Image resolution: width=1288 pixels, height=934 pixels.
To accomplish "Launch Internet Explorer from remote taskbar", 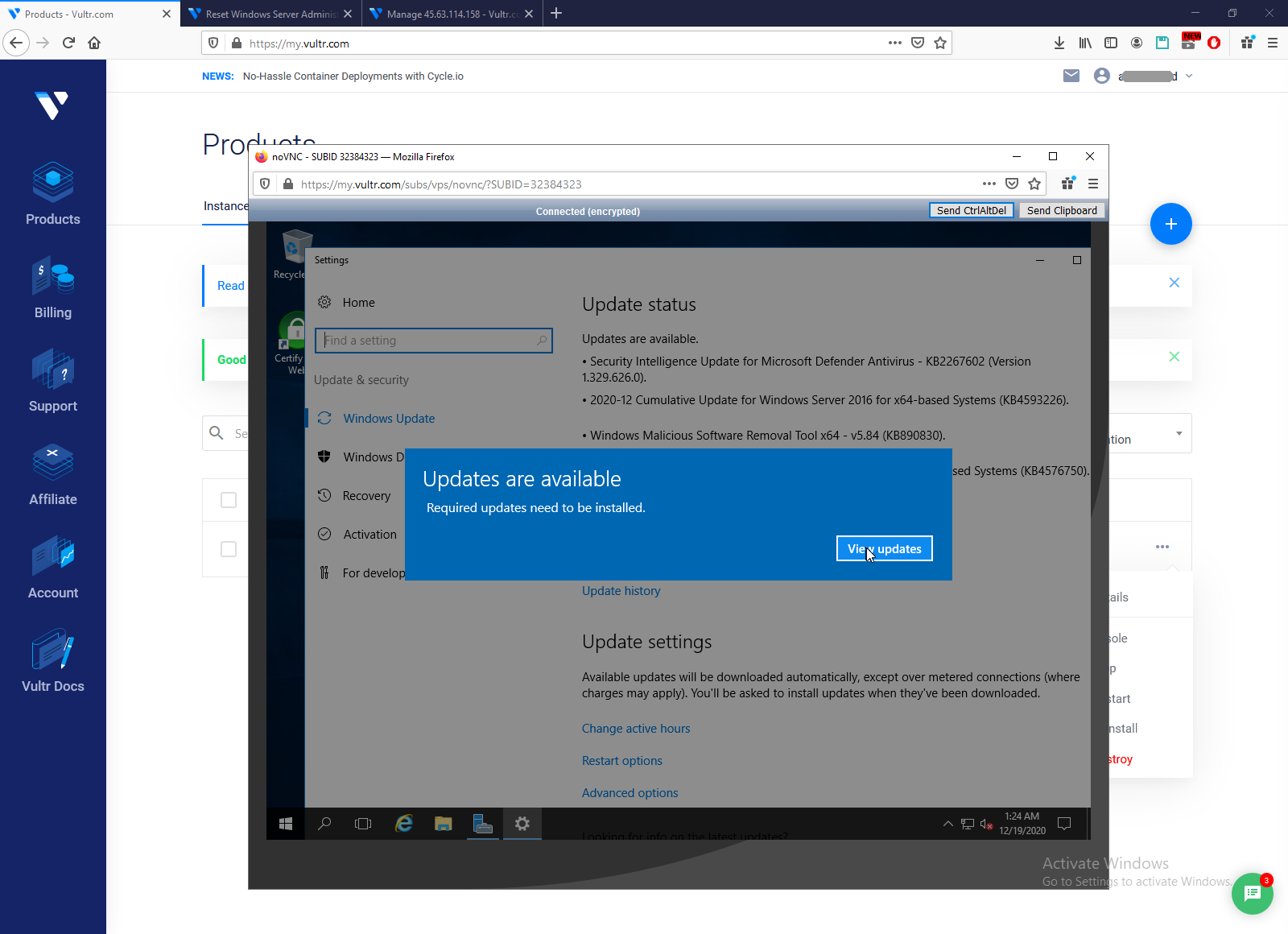I will tap(403, 824).
